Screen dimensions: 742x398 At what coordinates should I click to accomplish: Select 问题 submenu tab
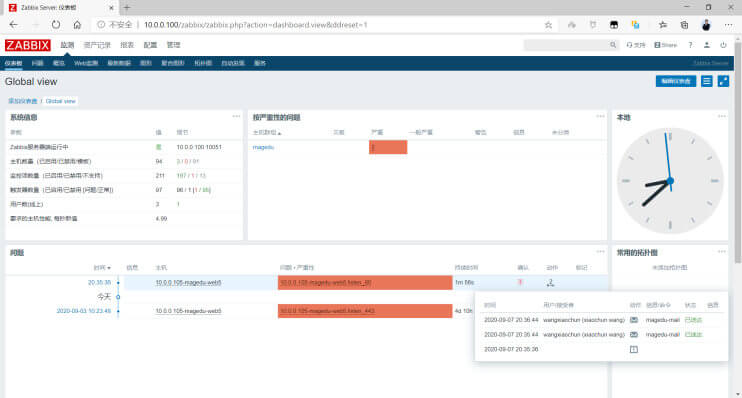(x=37, y=63)
